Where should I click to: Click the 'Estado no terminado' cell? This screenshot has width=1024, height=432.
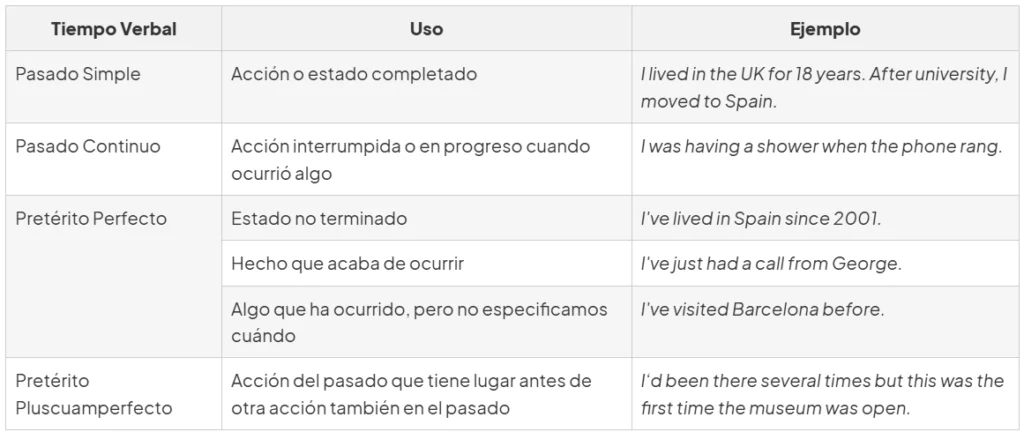pos(426,218)
